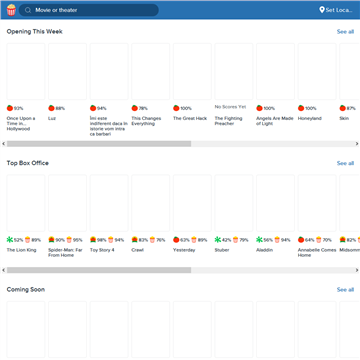
Task: Click Top Box Office section heading
Action: (x=28, y=163)
